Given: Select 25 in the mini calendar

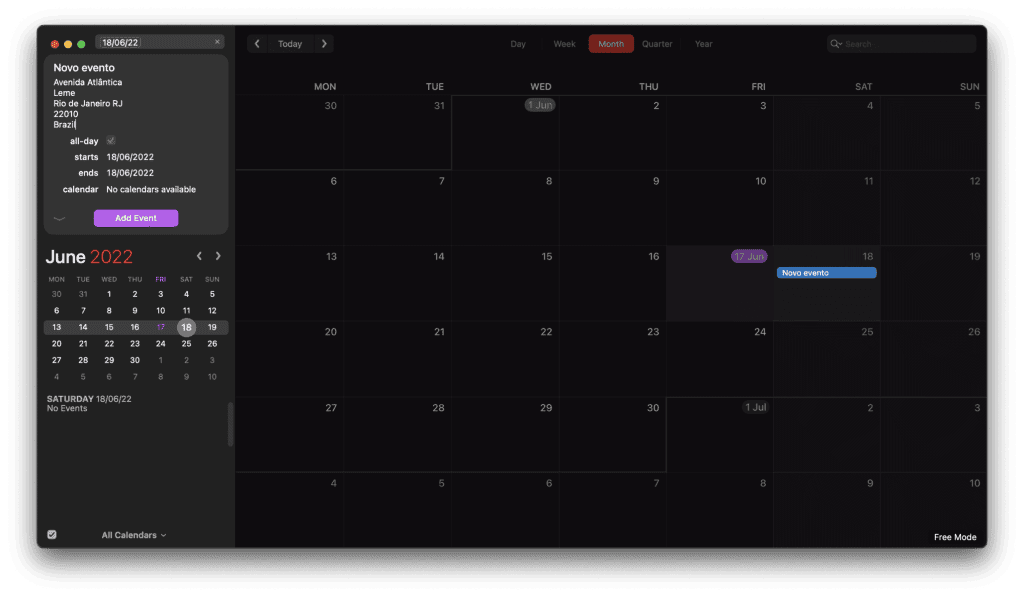Looking at the screenshot, I should (186, 344).
